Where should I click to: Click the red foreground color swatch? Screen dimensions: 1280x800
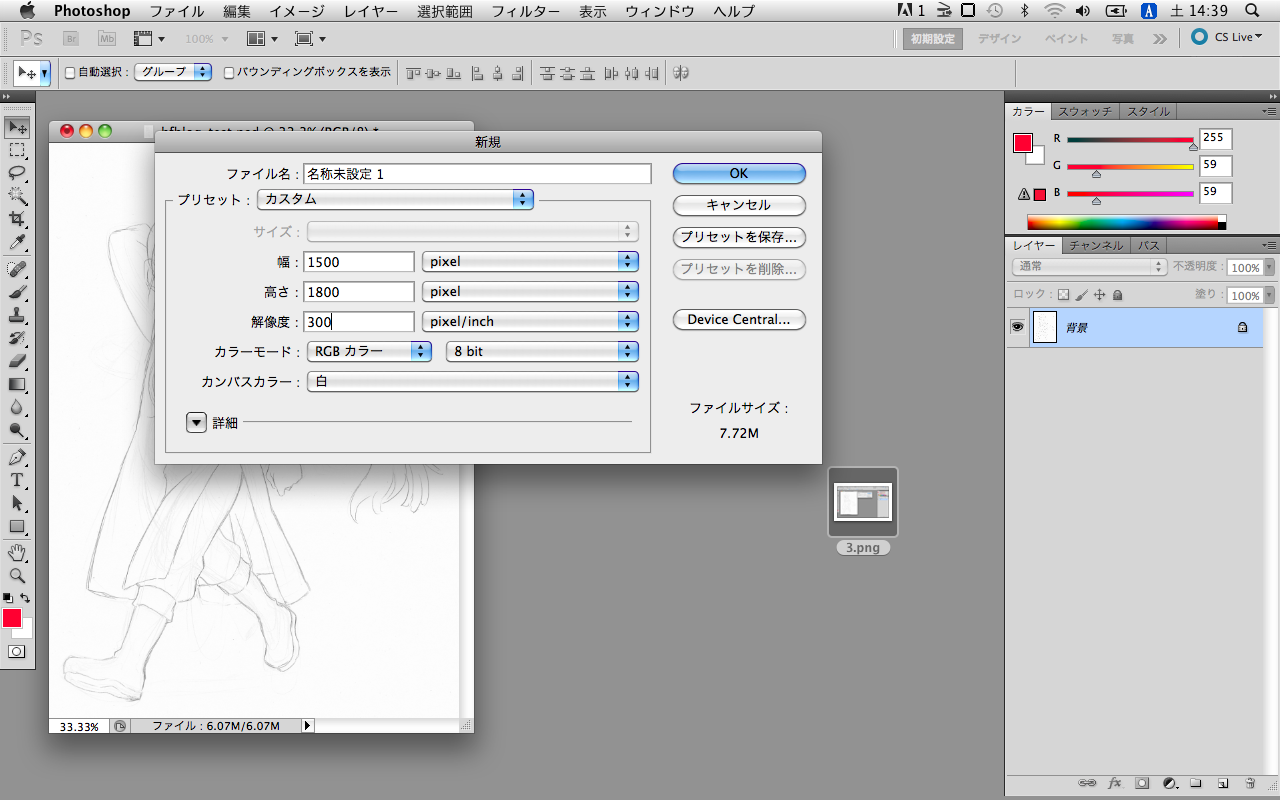pos(12,617)
